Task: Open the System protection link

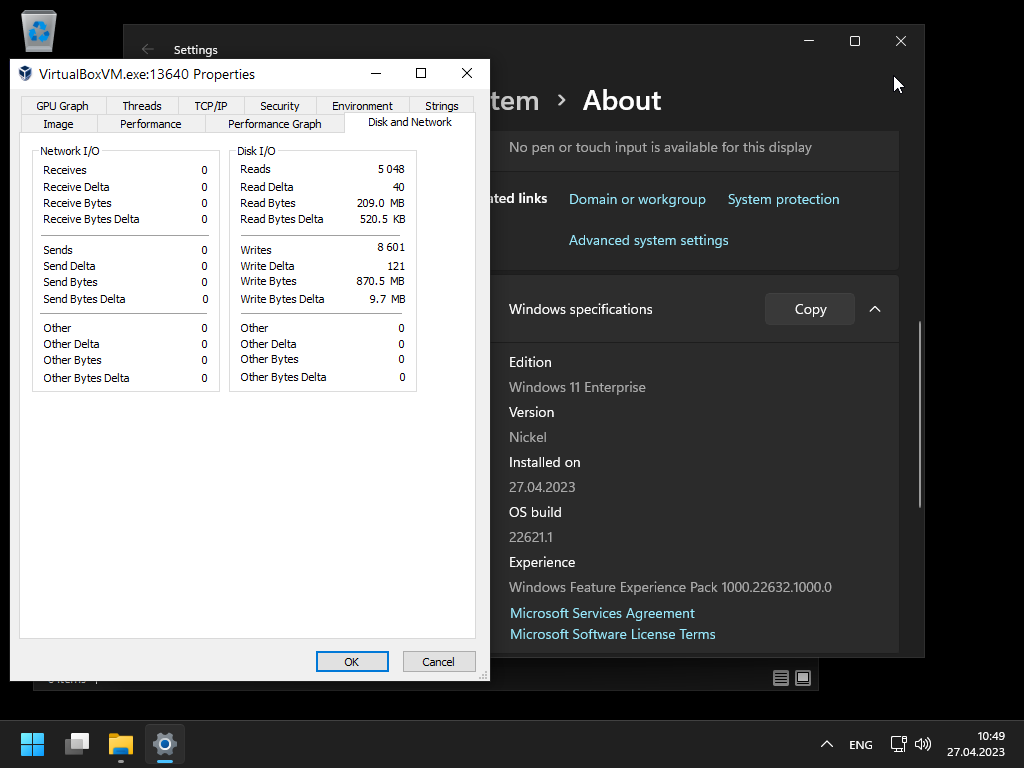Action: (x=783, y=199)
